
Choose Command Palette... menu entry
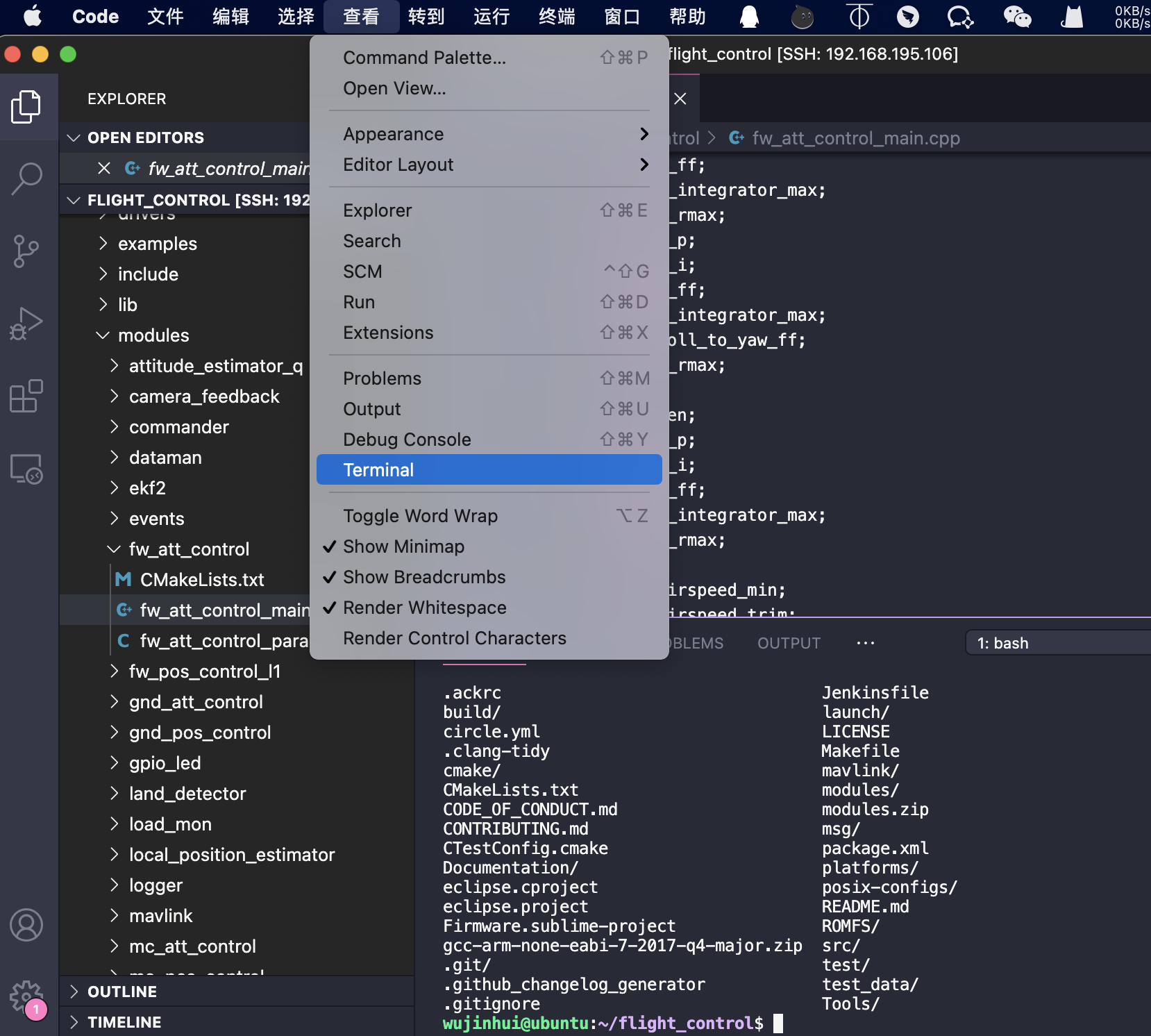(x=424, y=58)
